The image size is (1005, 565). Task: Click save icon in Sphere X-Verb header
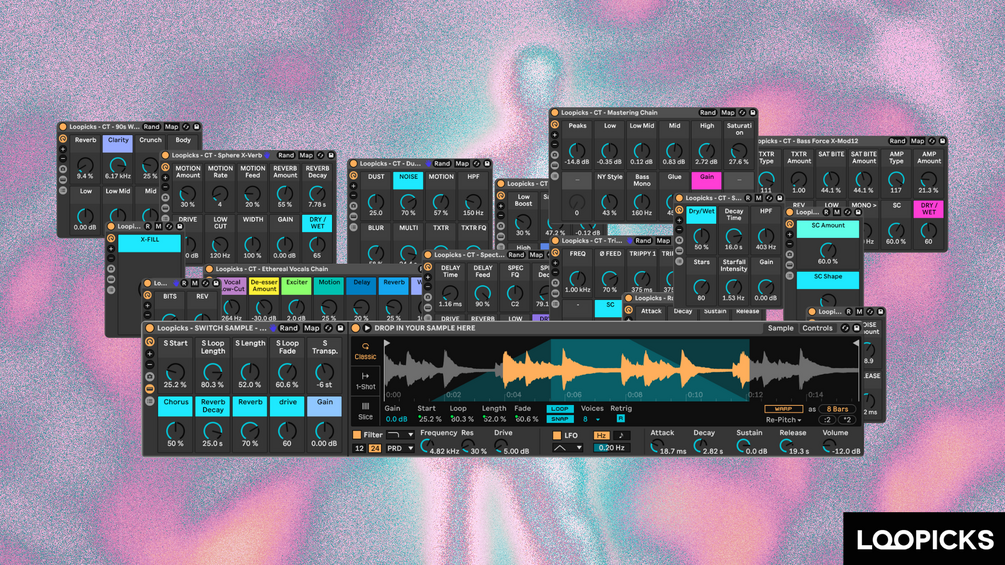point(331,155)
